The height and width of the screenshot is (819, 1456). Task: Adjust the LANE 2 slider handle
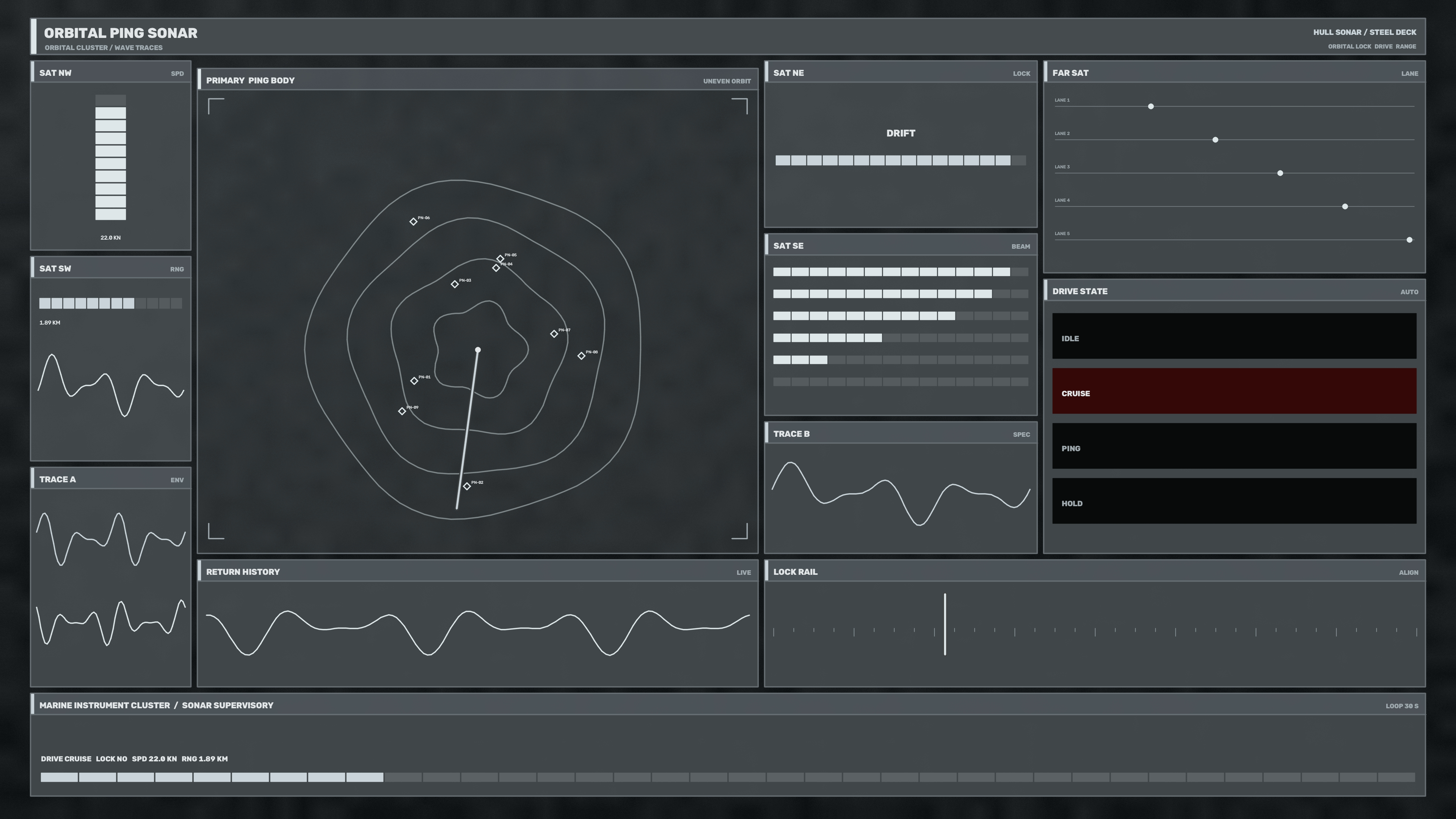pos(1215,140)
